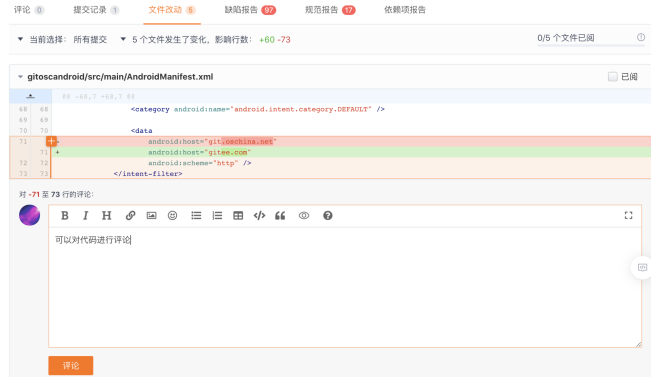Viewport: 651px width, 377px height.
Task: Open the 缺陷报告 tab
Action: tap(250, 10)
